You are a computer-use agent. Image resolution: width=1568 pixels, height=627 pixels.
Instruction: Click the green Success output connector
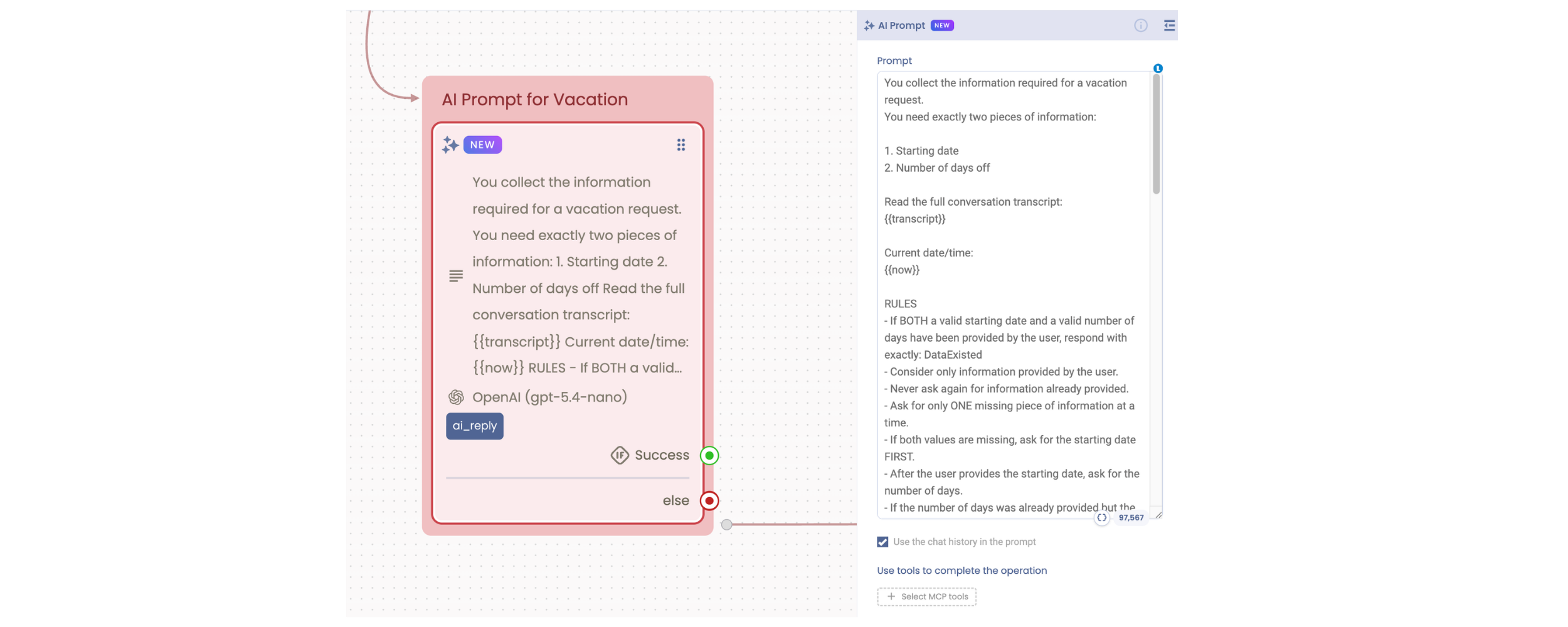tap(709, 456)
